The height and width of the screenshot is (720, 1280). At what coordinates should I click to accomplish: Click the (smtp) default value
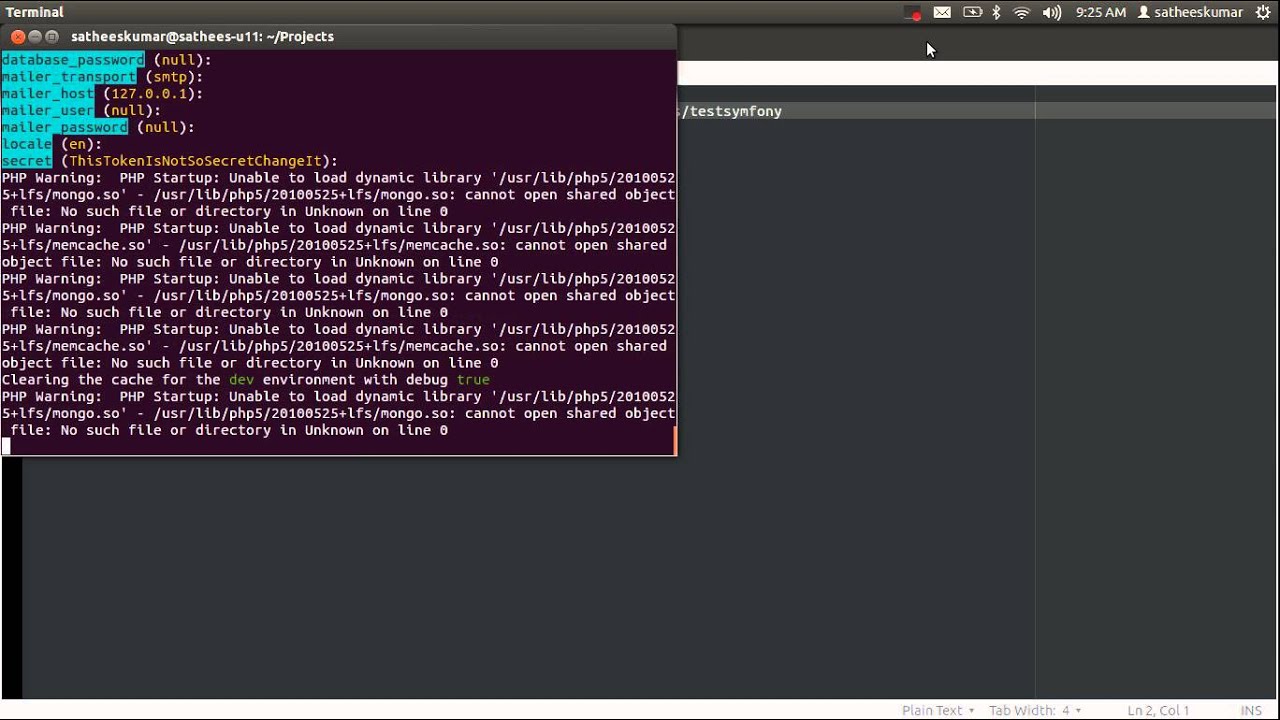tap(170, 77)
